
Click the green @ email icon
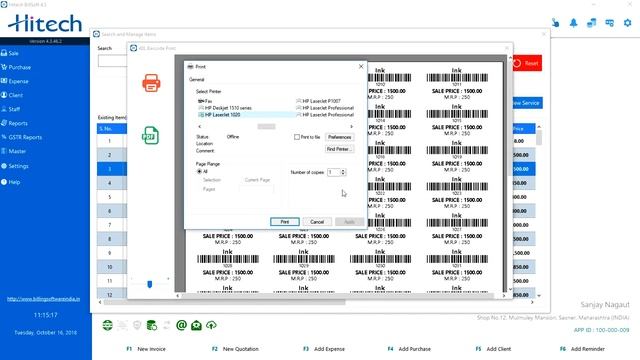(x=181, y=325)
